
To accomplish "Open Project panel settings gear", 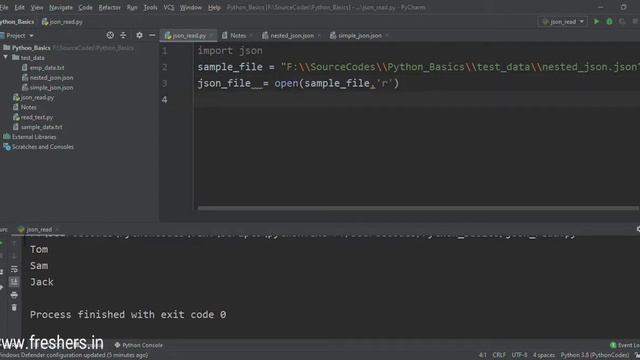I will tap(139, 36).
